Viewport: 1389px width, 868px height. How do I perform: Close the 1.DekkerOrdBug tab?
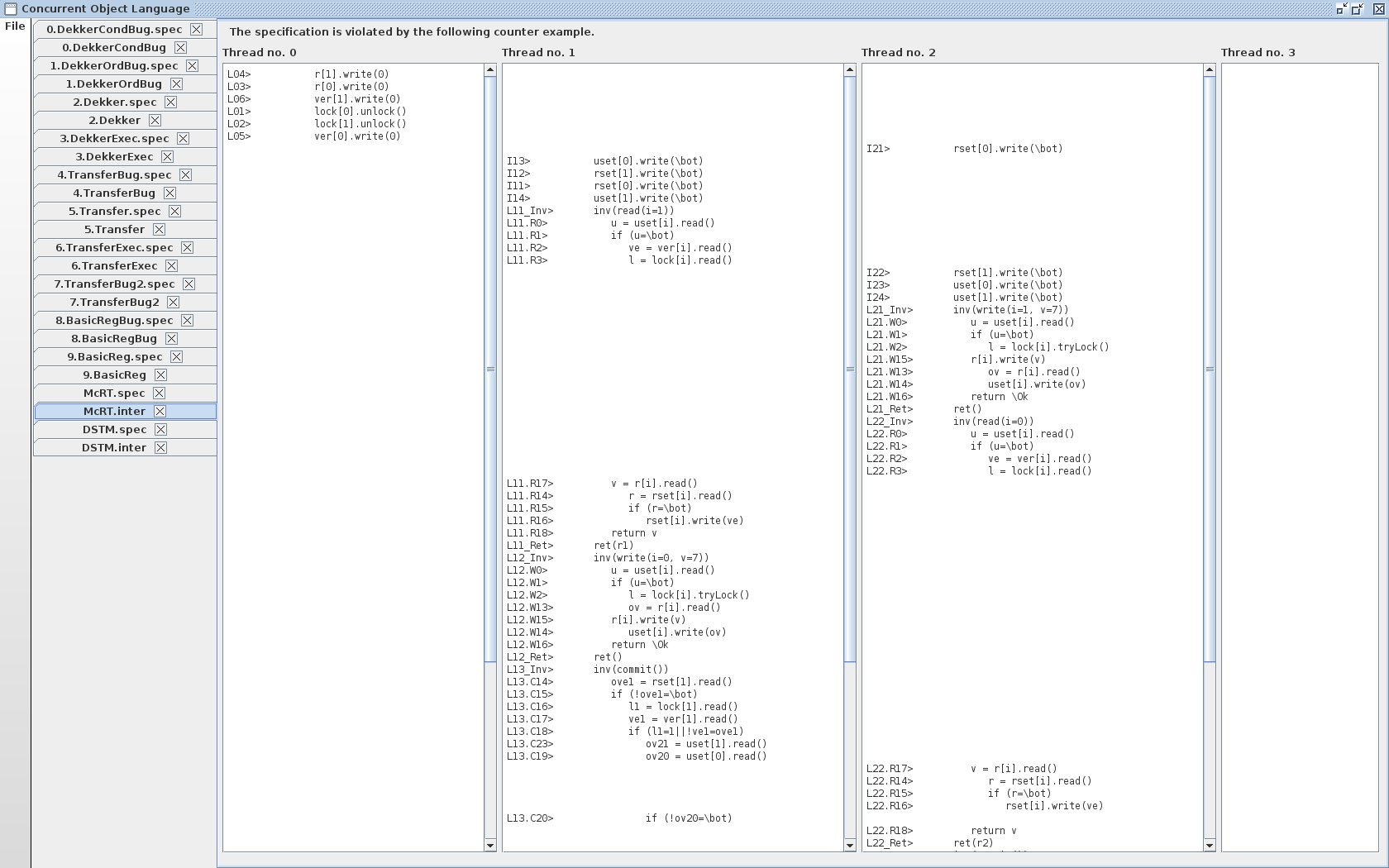point(176,83)
